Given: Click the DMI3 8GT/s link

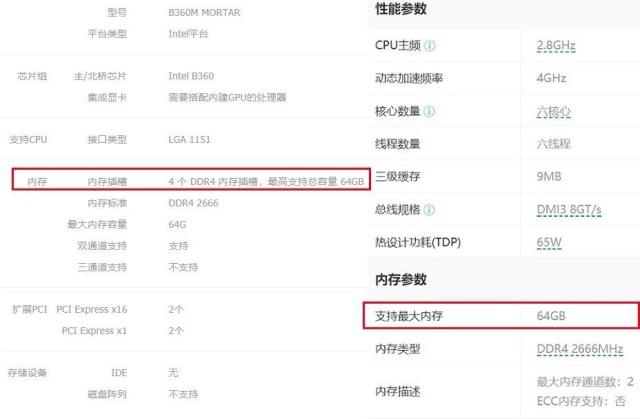Looking at the screenshot, I should click(569, 210).
